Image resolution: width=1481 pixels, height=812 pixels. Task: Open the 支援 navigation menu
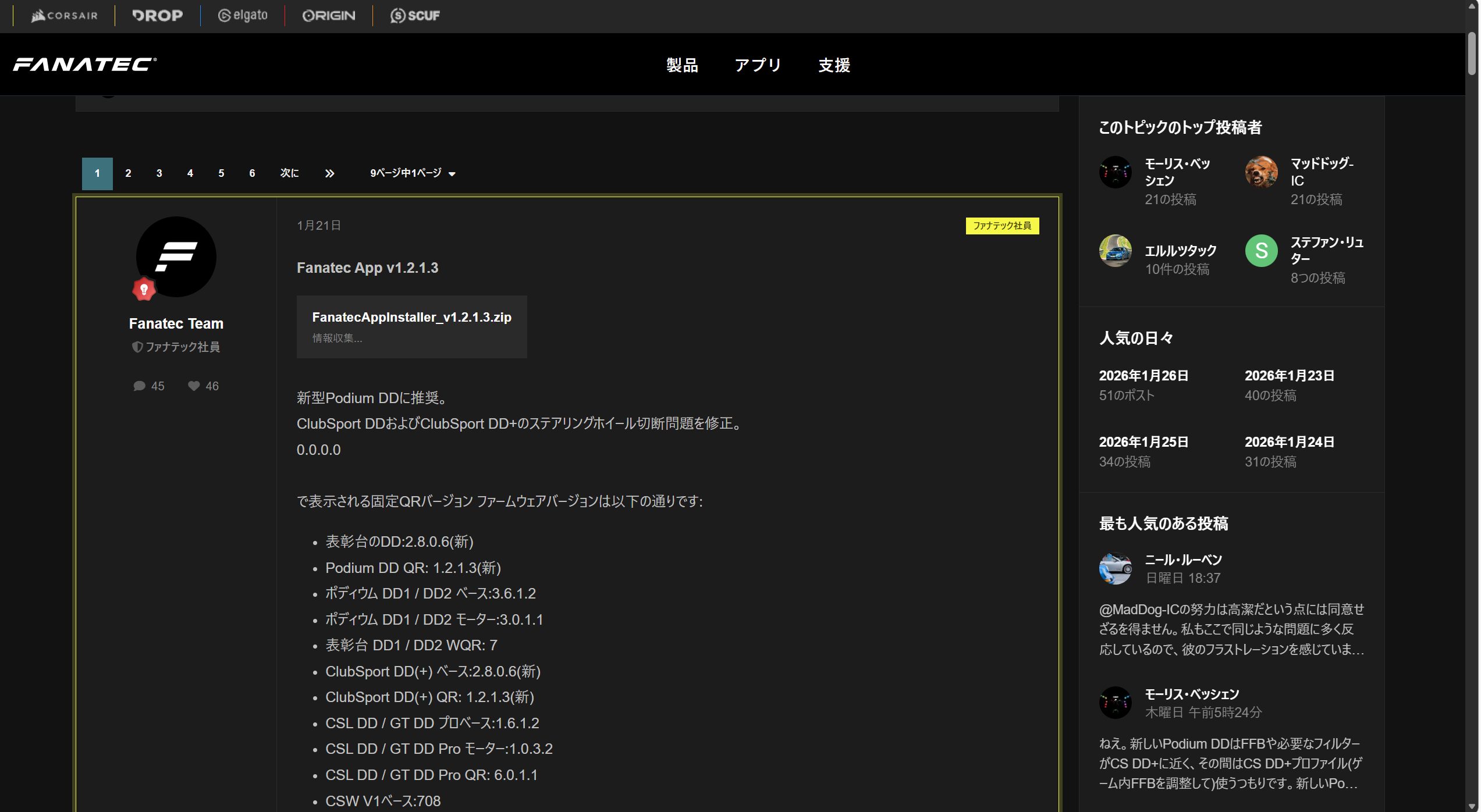[834, 65]
